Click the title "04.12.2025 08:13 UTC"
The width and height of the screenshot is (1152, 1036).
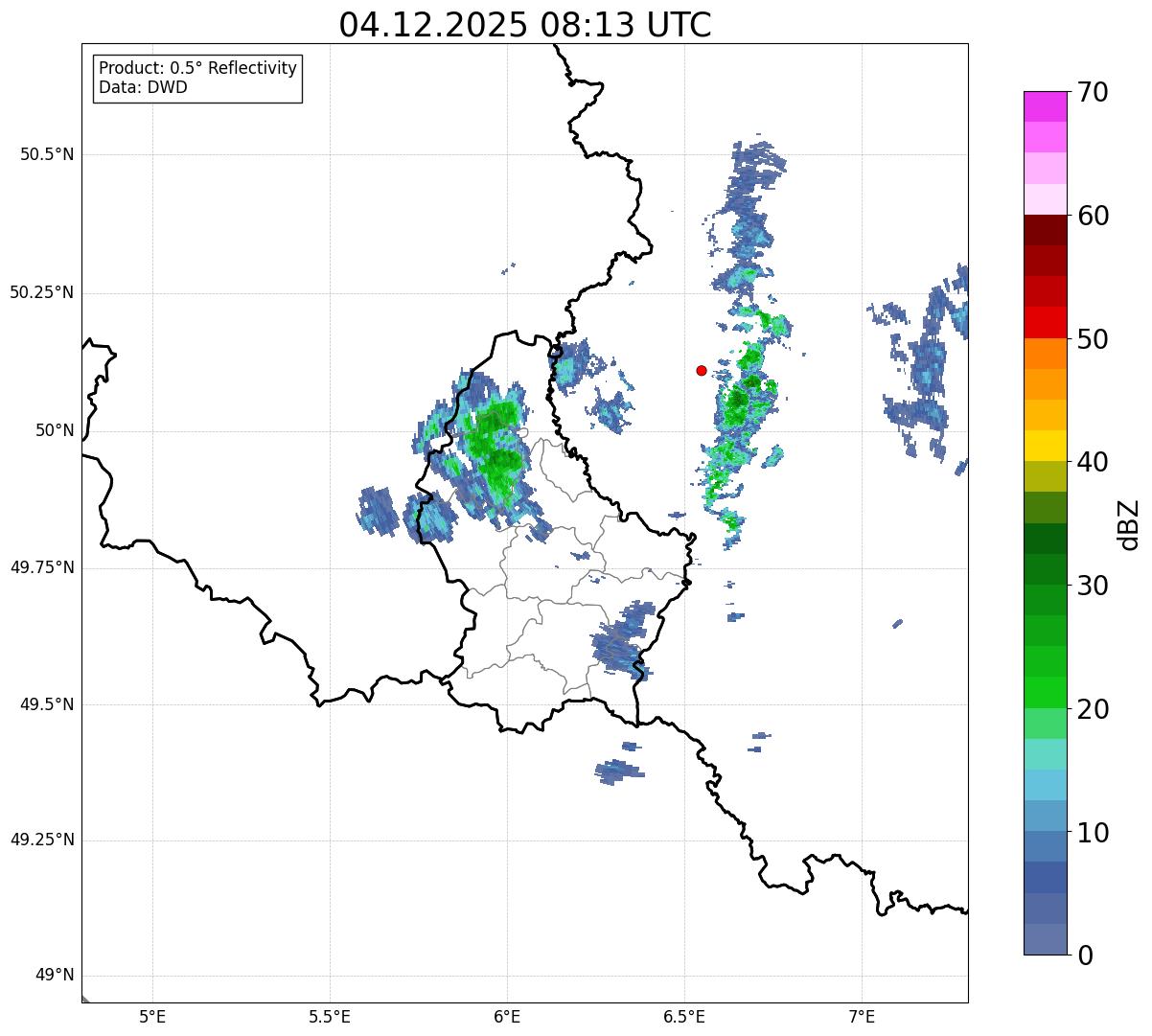[x=525, y=25]
